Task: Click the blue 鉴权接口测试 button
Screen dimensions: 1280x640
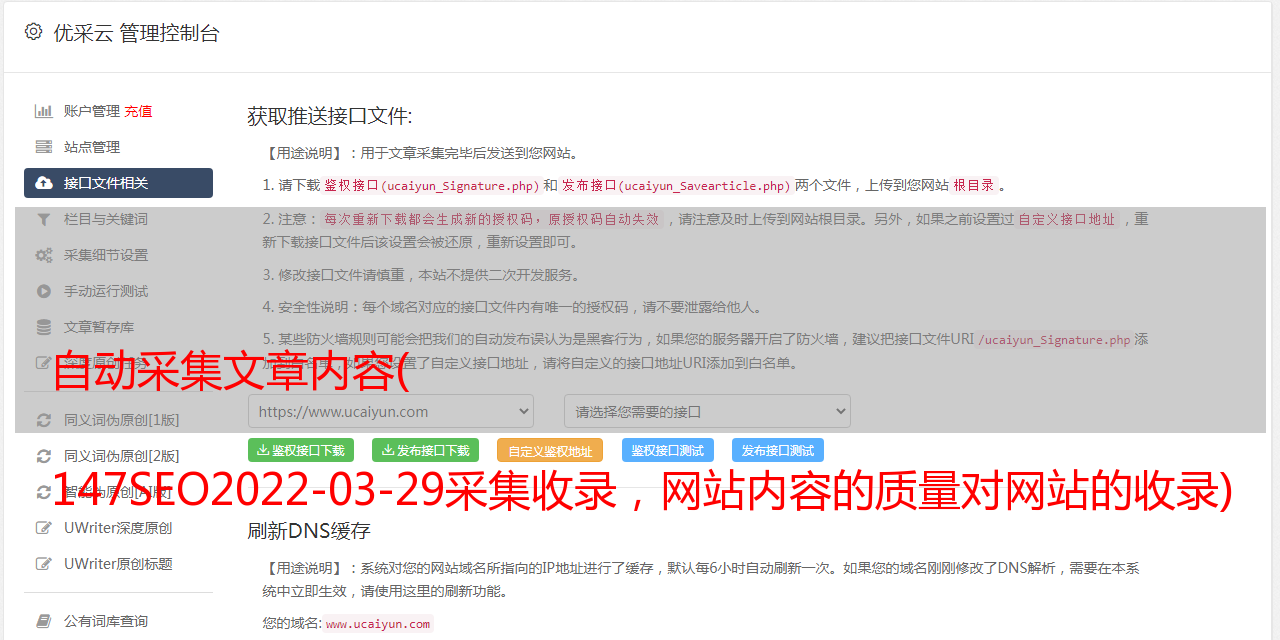Action: coord(668,450)
